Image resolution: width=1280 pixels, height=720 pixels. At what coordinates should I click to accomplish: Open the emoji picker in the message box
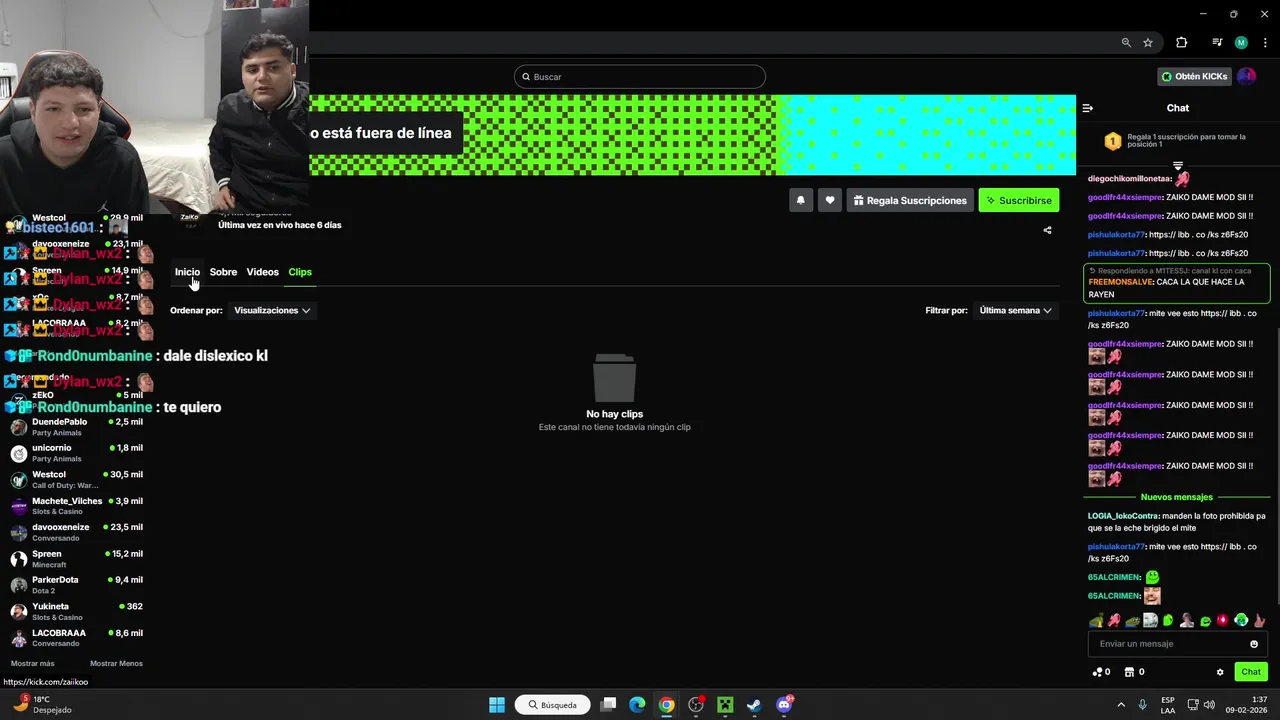tap(1254, 644)
